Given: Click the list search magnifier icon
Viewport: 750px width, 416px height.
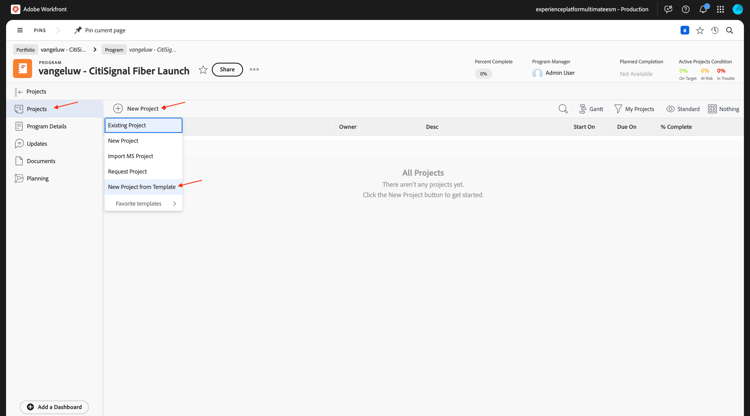Looking at the screenshot, I should 563,109.
